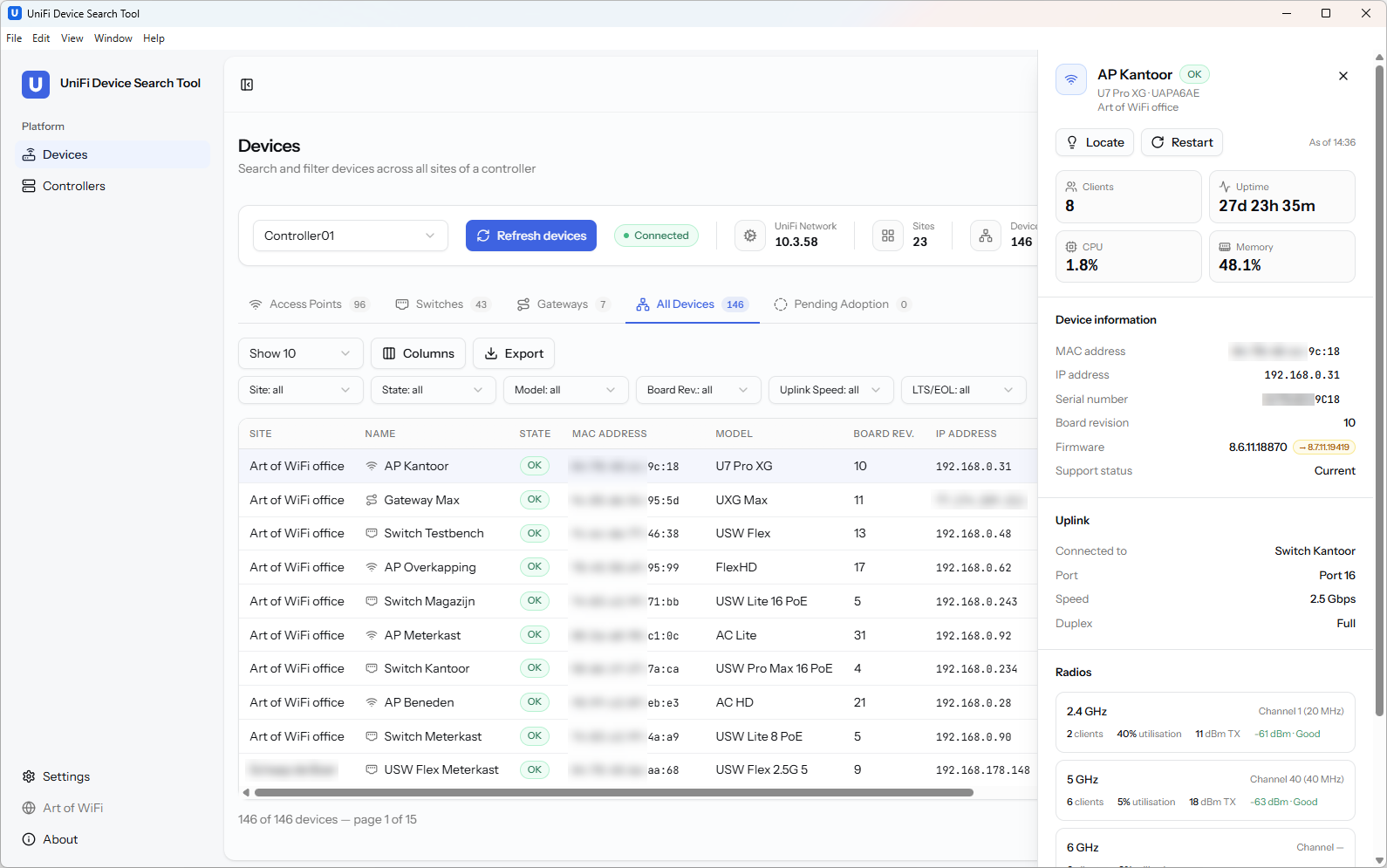
Task: Click the SITE column header
Action: [x=261, y=434]
